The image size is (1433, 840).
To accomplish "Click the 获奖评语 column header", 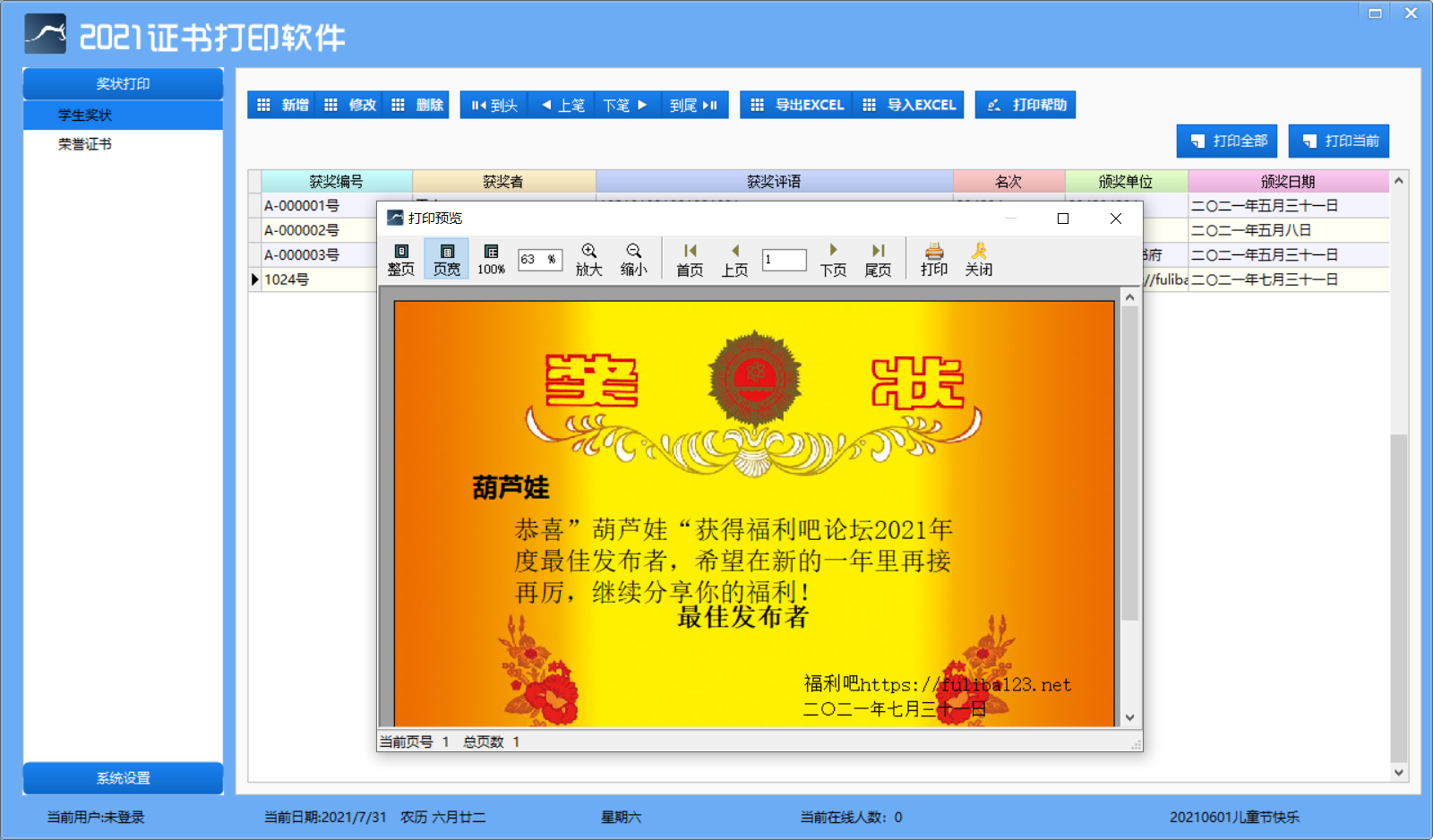I will (775, 182).
